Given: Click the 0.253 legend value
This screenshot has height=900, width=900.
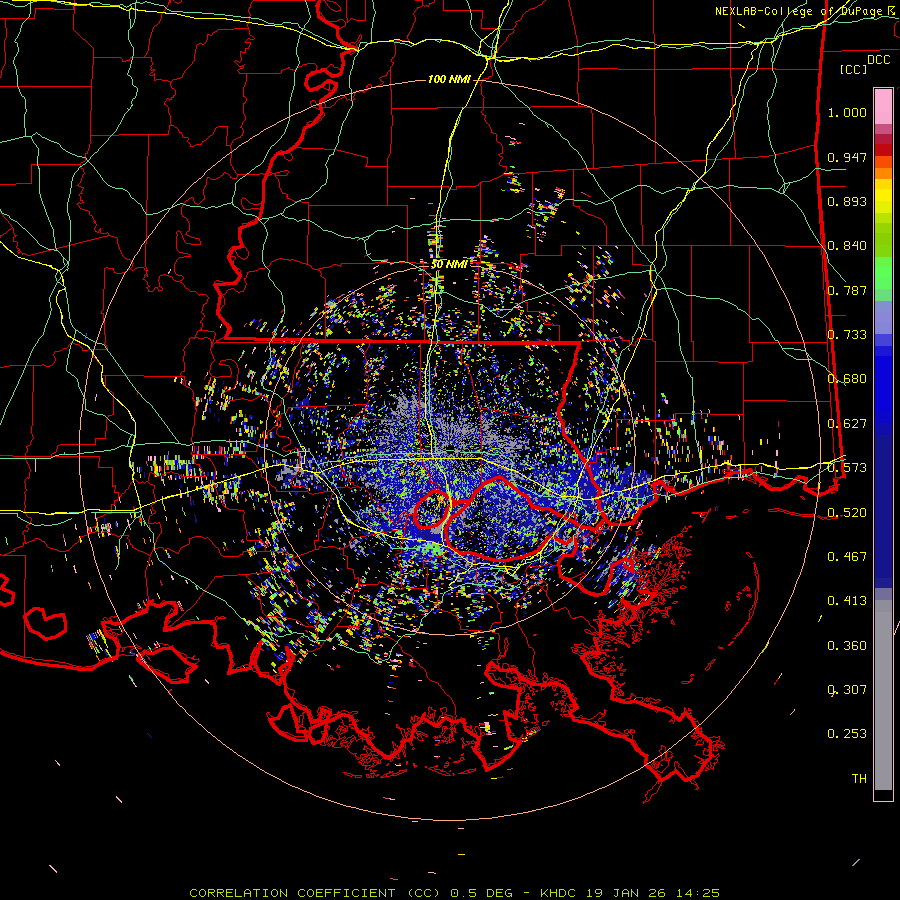Looking at the screenshot, I should [847, 734].
